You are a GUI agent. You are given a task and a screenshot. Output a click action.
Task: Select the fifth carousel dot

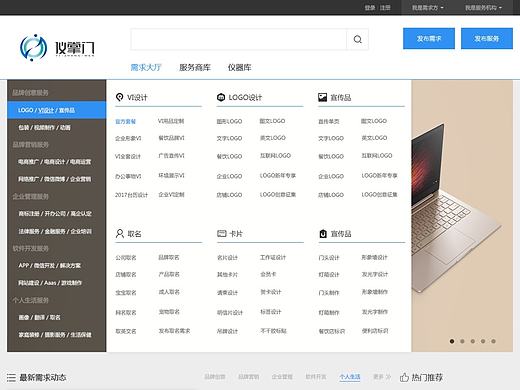click(493, 341)
